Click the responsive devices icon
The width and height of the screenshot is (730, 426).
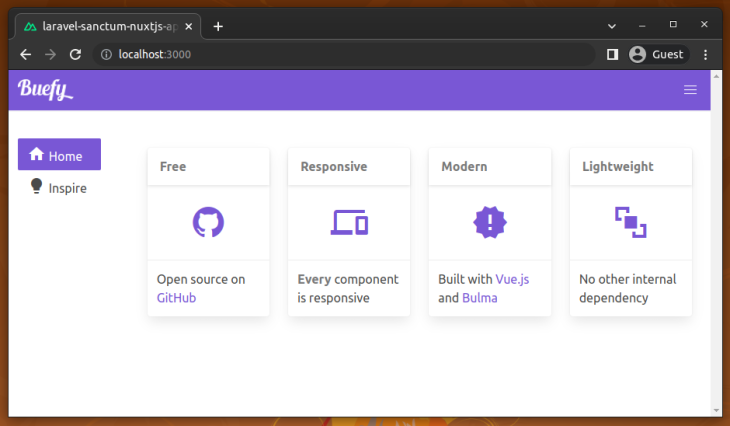pos(349,222)
